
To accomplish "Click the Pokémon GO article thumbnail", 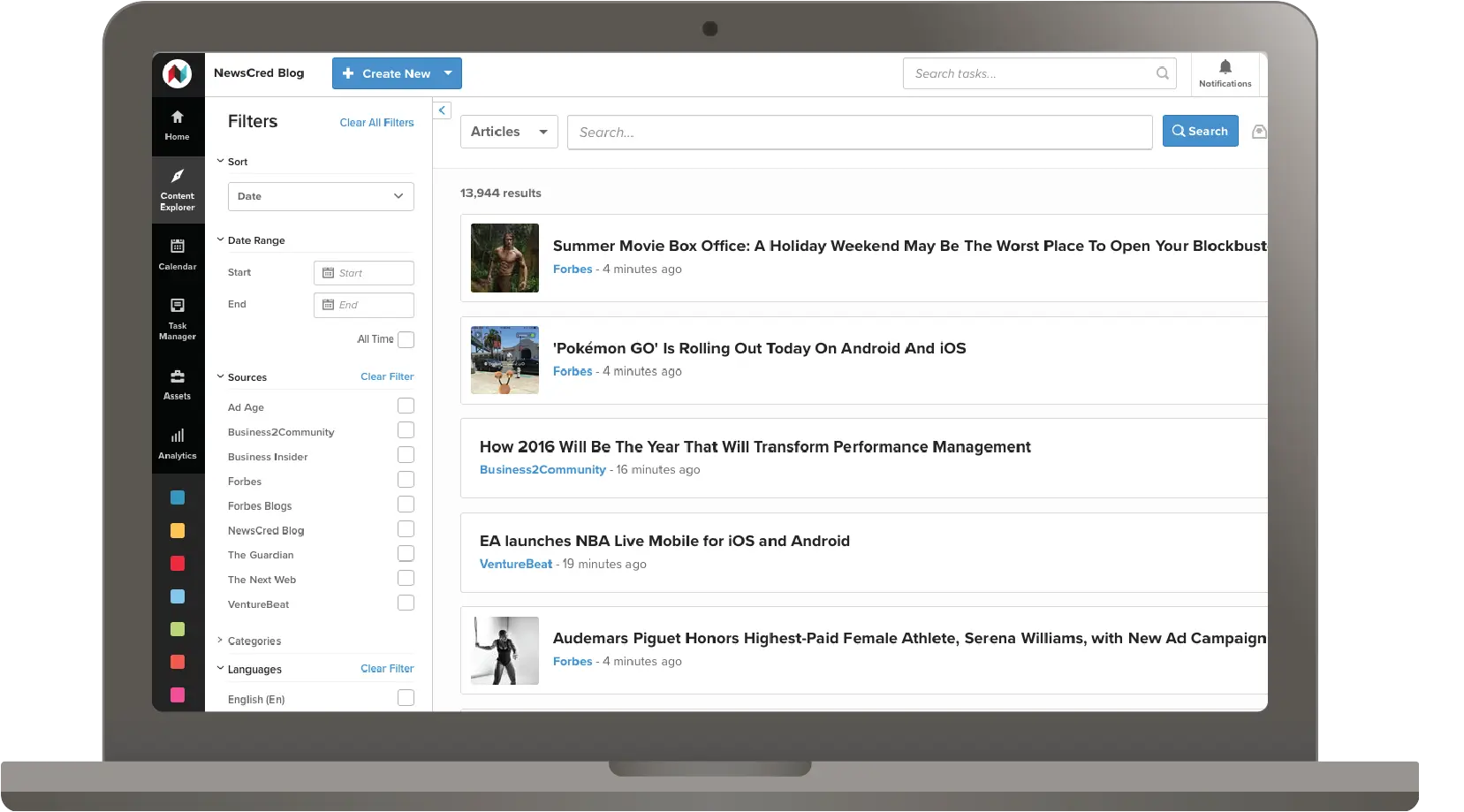I will (504, 360).
